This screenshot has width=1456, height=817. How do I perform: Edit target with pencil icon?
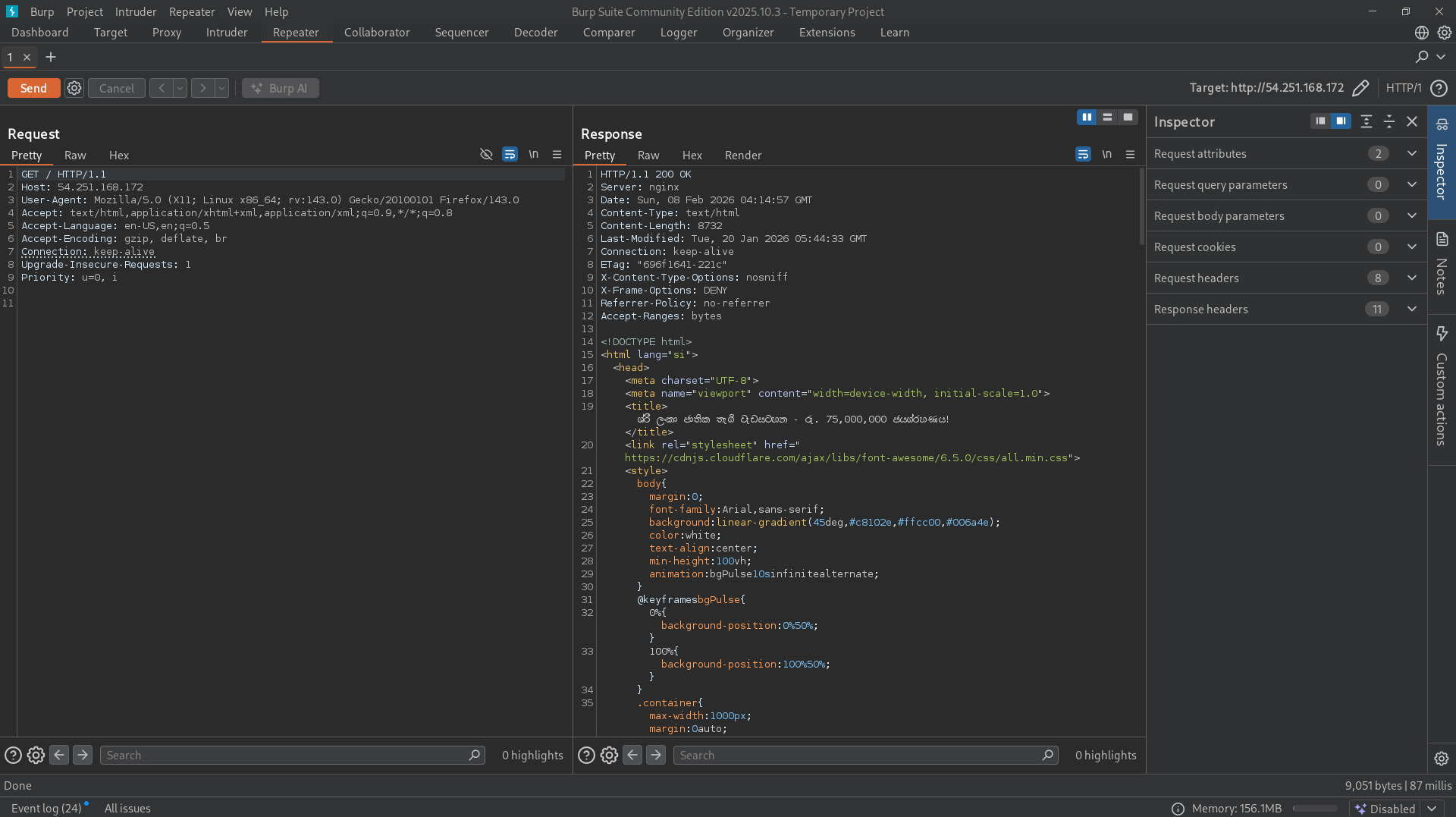click(x=1360, y=88)
